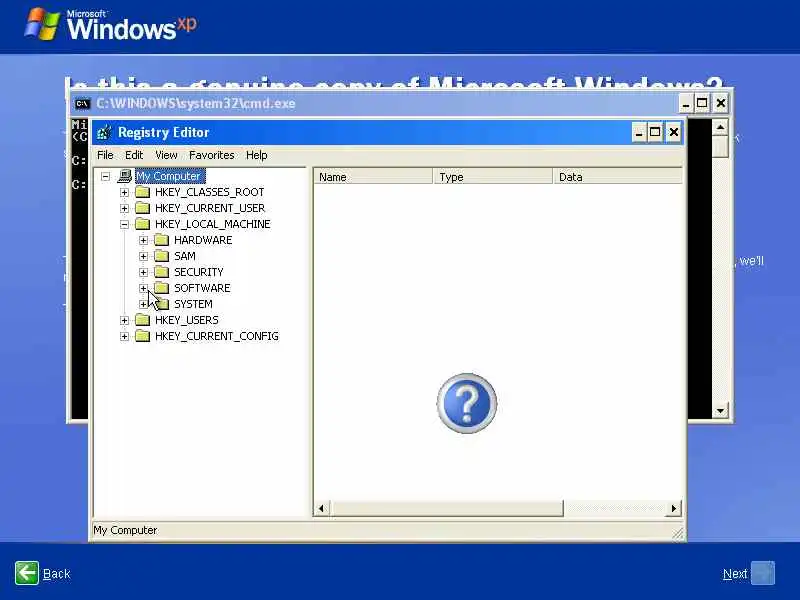Select the HKEY_CURRENT_CONFIG key label
This screenshot has width=800, height=600.
216,336
